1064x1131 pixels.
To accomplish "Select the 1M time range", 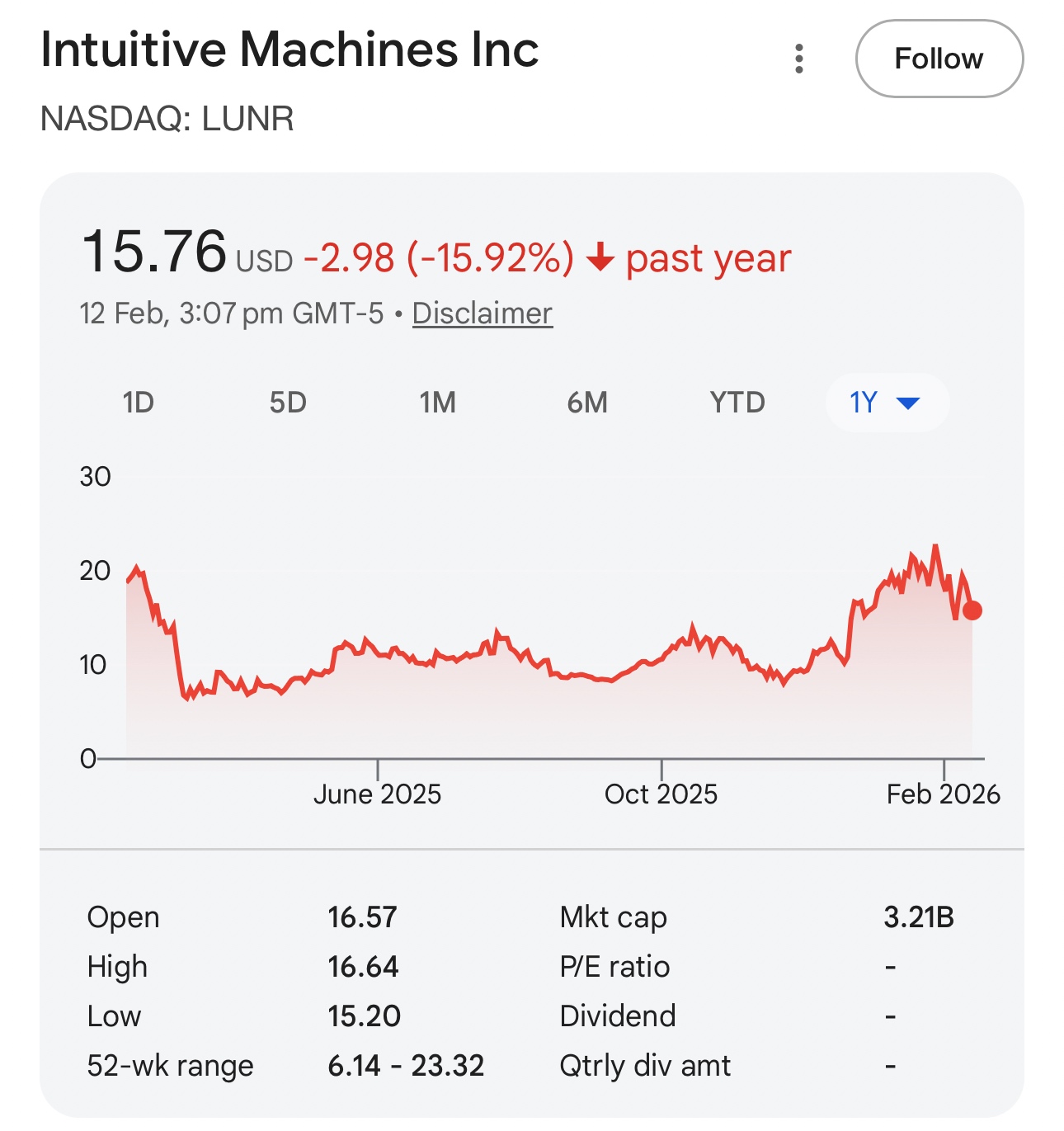I will click(x=437, y=403).
